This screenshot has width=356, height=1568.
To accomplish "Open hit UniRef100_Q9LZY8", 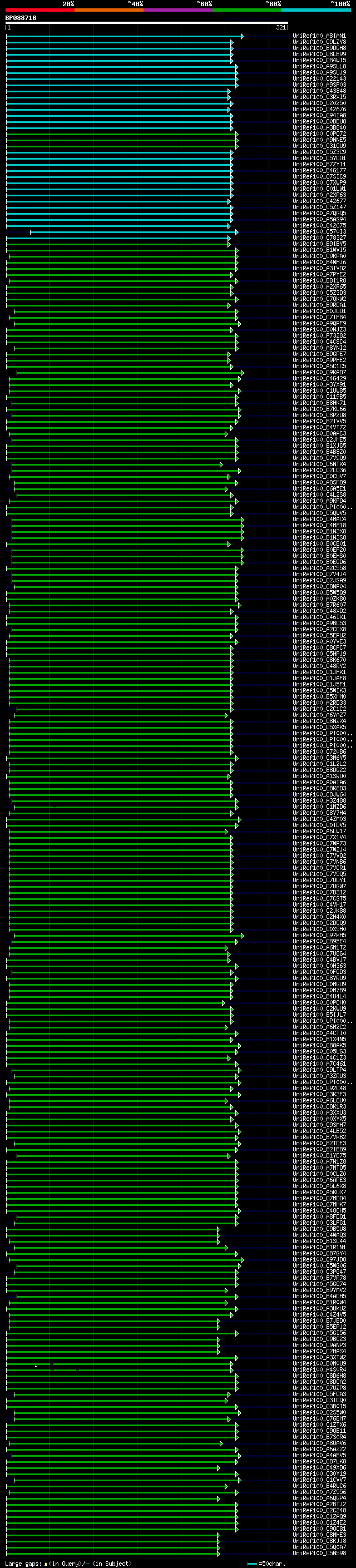I will pos(319,42).
